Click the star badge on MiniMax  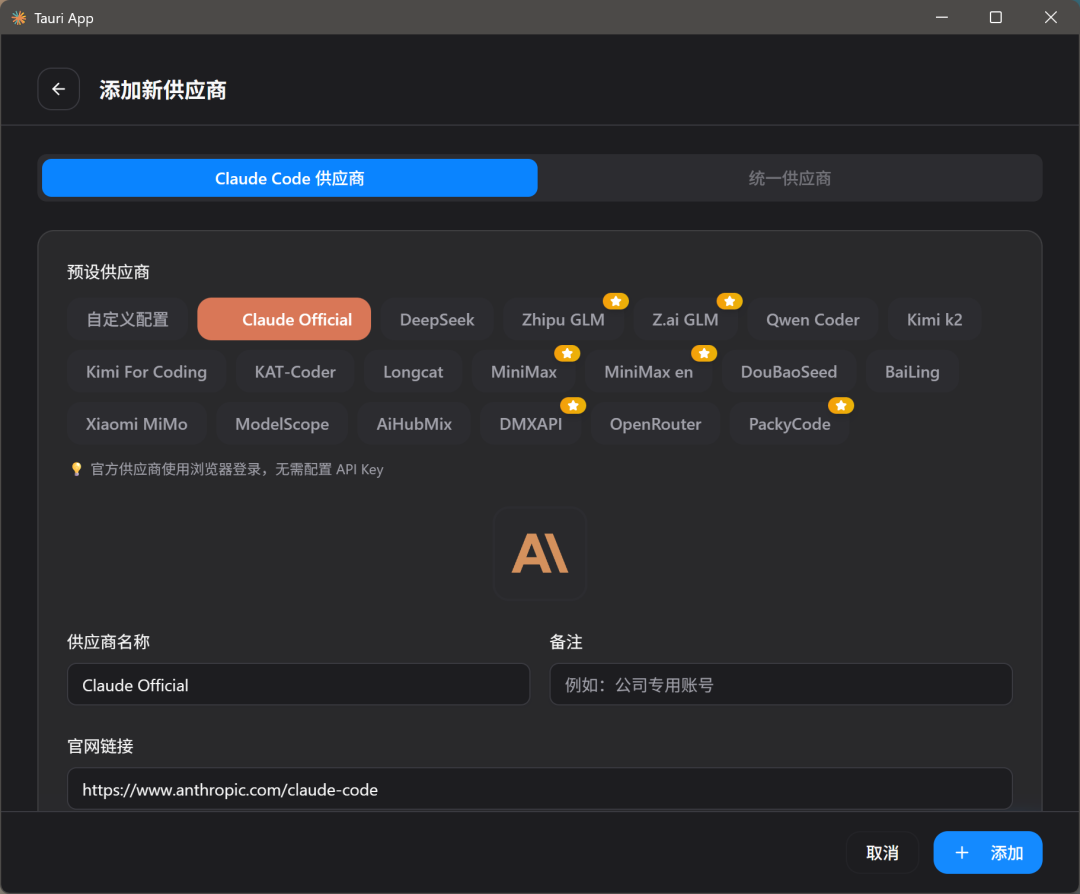pos(567,352)
